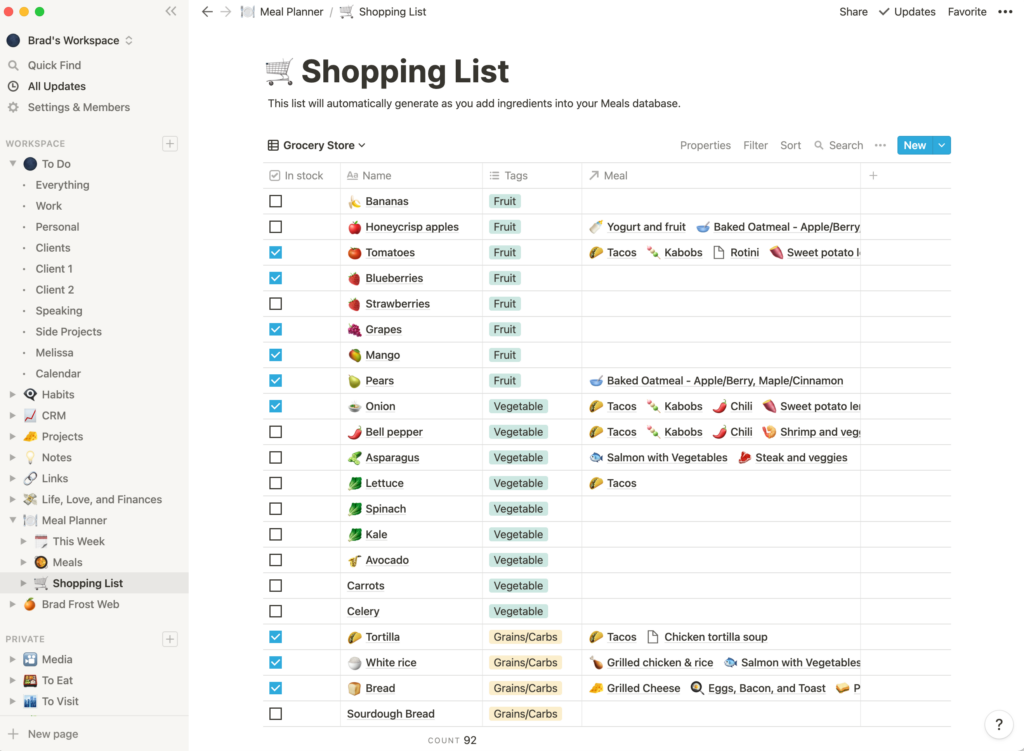This screenshot has width=1024, height=751.
Task: Open the Filter options
Action: [755, 145]
